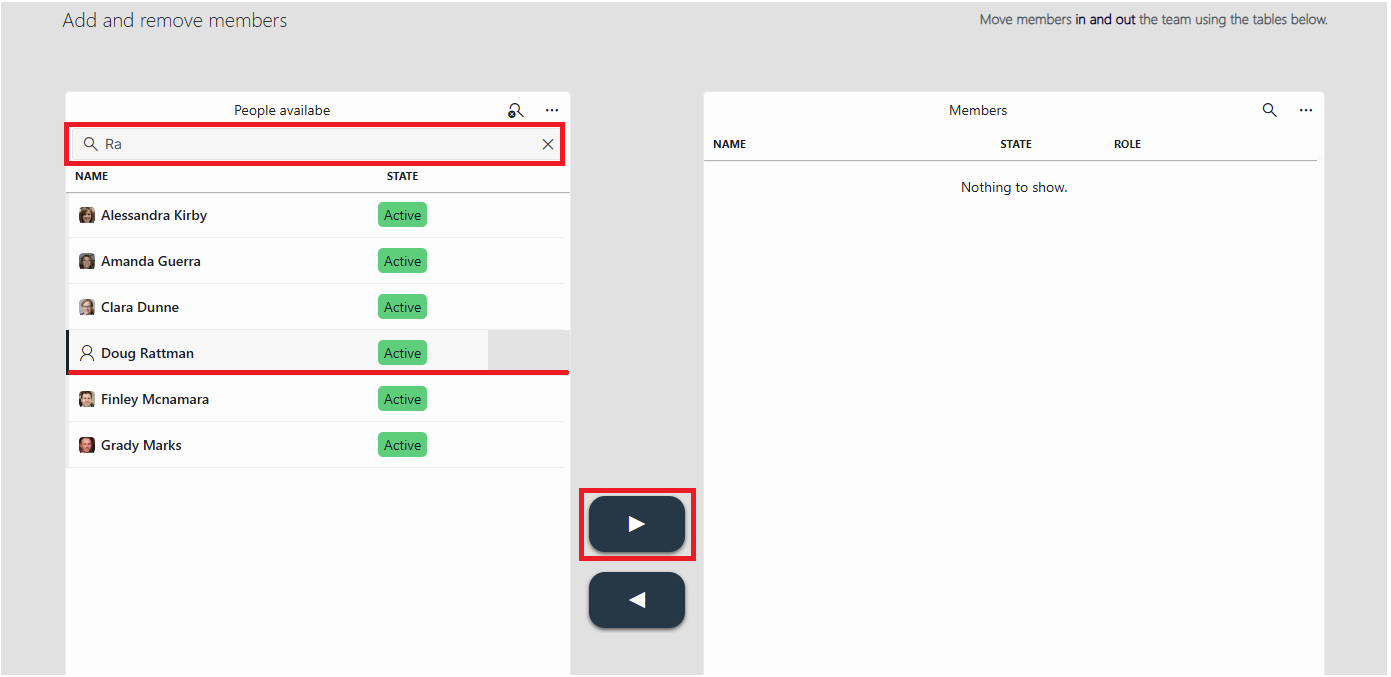
Task: Sort People available by STATE column
Action: point(402,176)
